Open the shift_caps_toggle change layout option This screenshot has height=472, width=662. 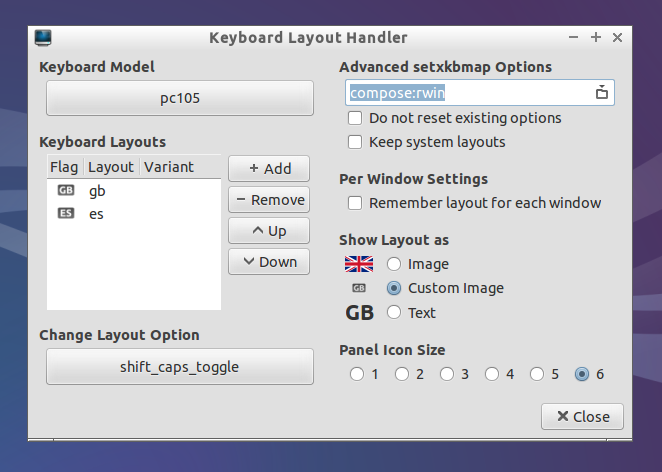pyautogui.click(x=180, y=366)
